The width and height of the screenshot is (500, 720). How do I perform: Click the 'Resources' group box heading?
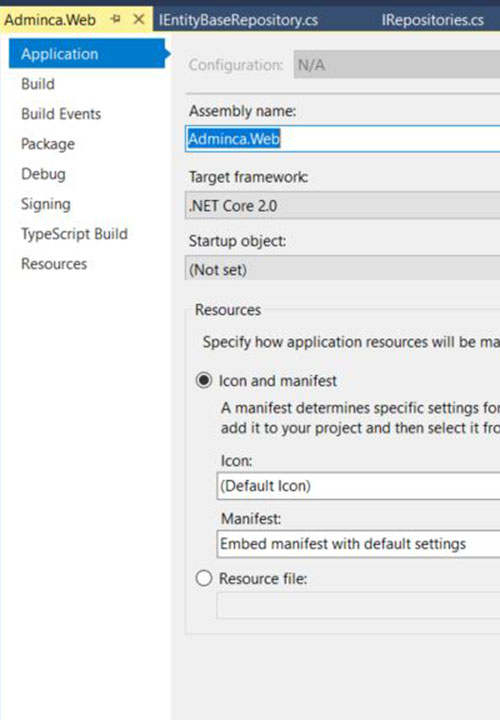click(x=228, y=310)
